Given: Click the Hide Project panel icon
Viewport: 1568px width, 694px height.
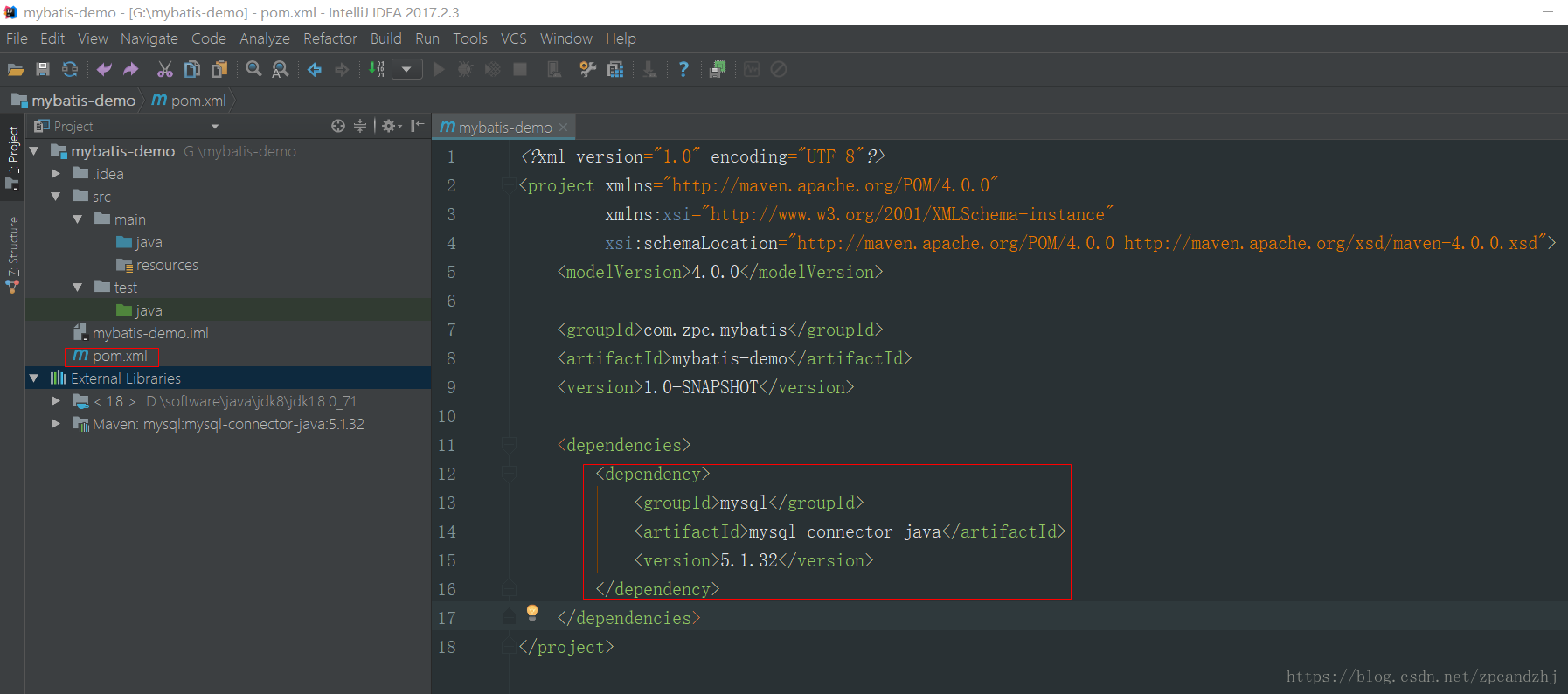Looking at the screenshot, I should pyautogui.click(x=418, y=126).
